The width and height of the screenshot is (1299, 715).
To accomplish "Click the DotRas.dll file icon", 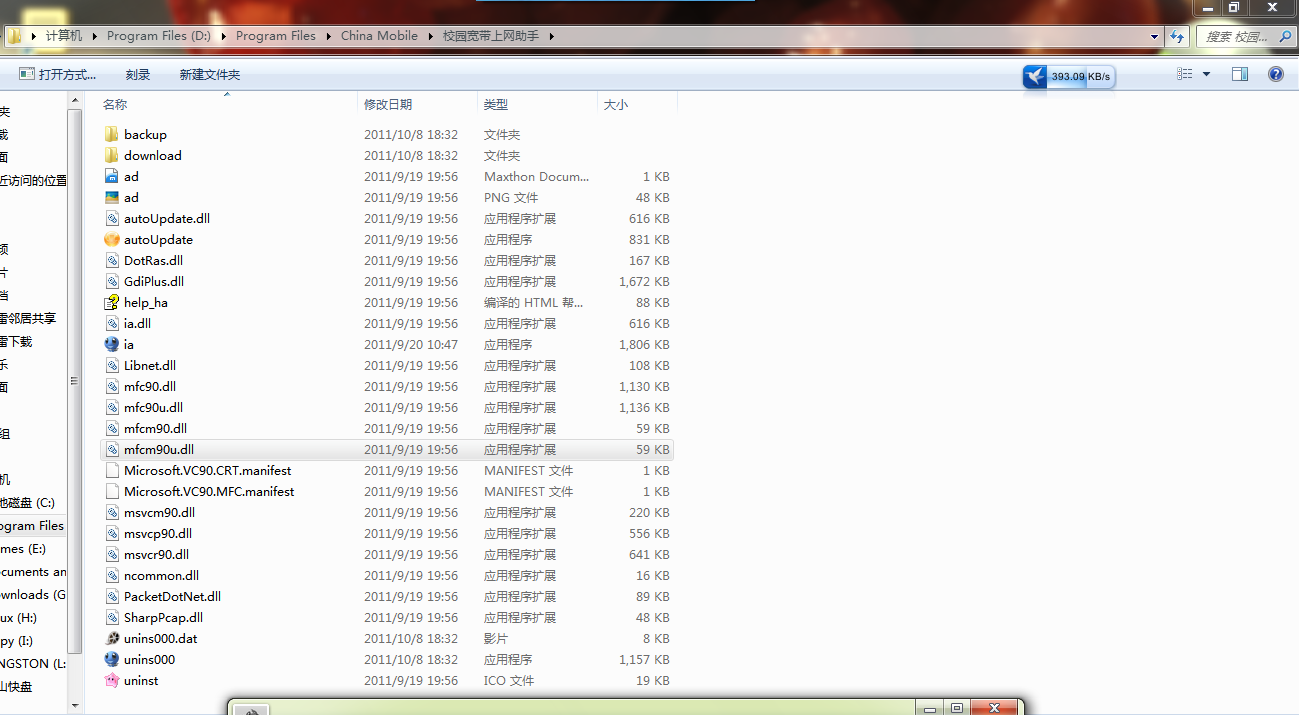I will 111,260.
